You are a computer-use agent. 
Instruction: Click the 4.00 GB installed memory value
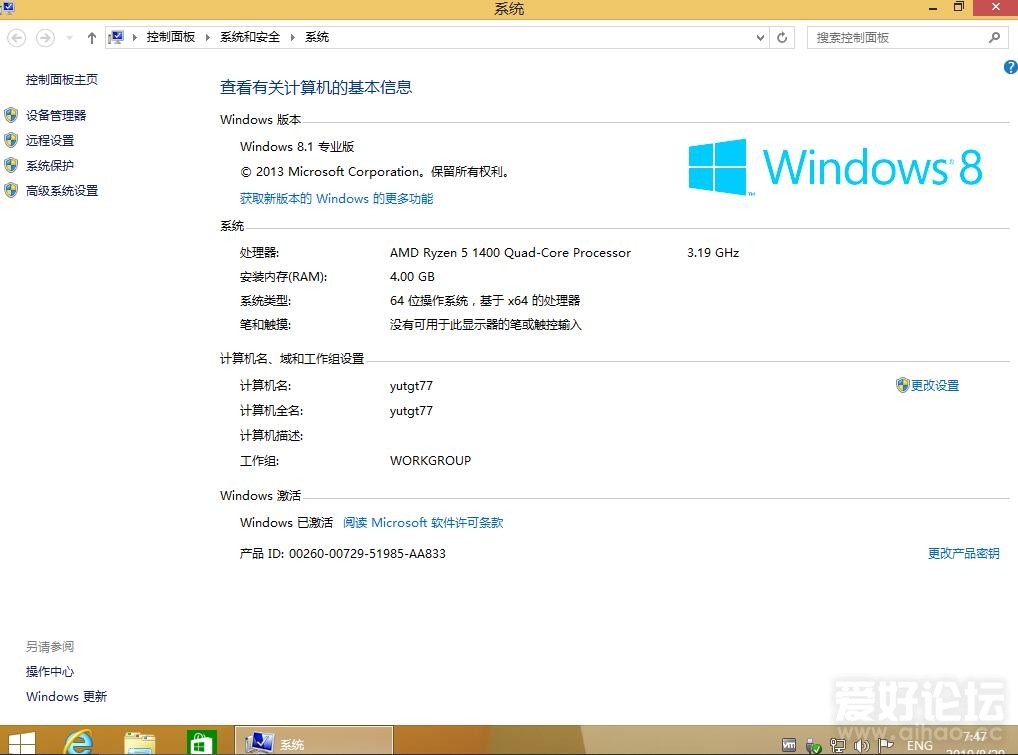pyautogui.click(x=412, y=277)
